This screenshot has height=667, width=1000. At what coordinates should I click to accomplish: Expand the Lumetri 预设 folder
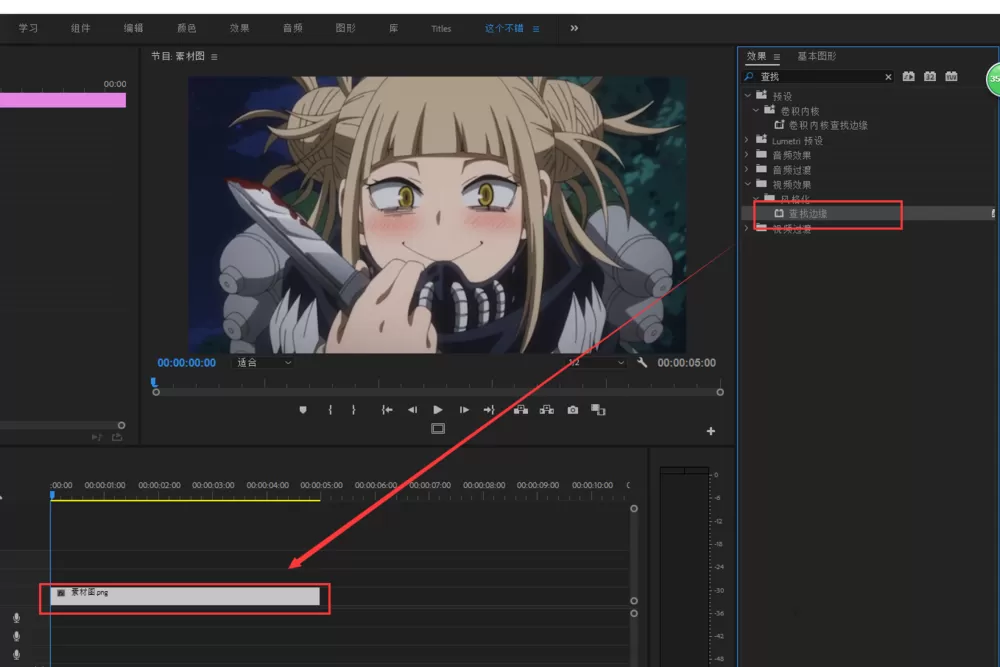[746, 140]
